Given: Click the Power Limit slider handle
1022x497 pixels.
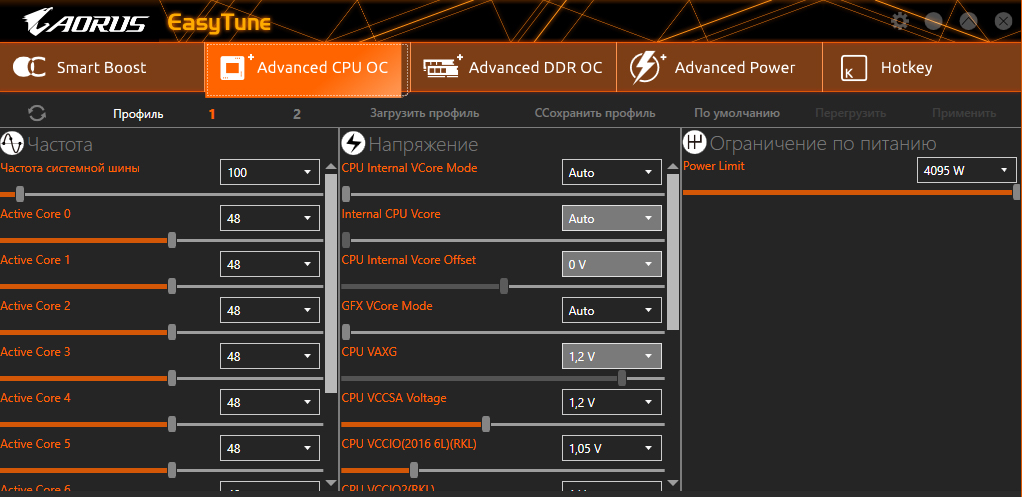Looking at the screenshot, I should point(1017,192).
